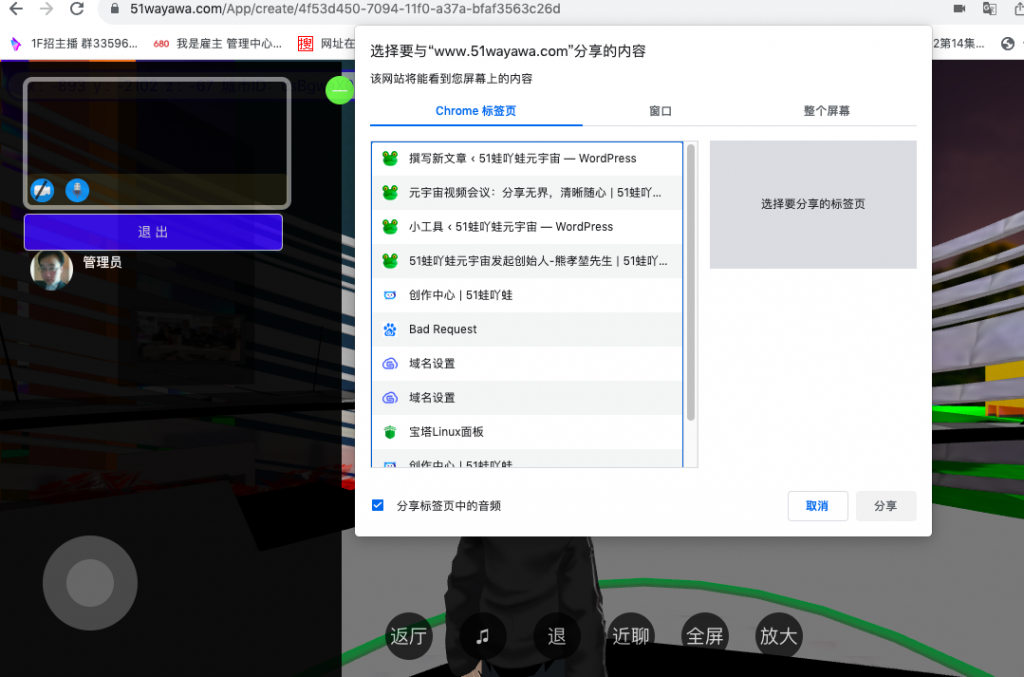Open the 近聊 round button

tap(630, 636)
